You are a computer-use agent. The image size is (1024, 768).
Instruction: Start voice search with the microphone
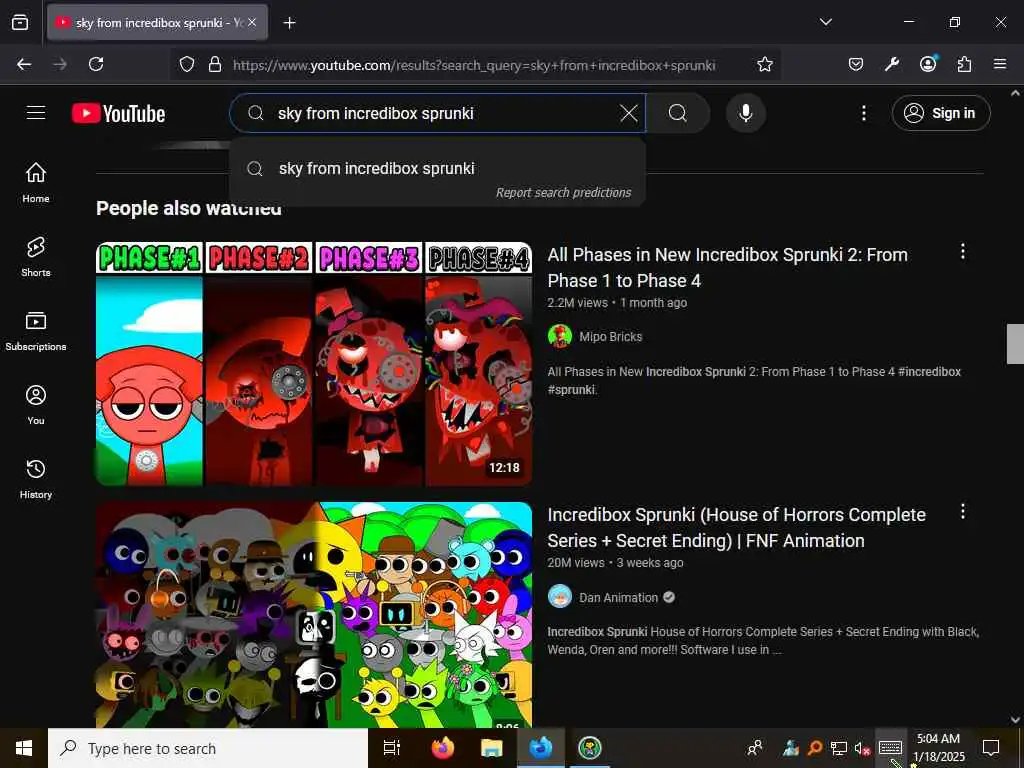coord(745,113)
